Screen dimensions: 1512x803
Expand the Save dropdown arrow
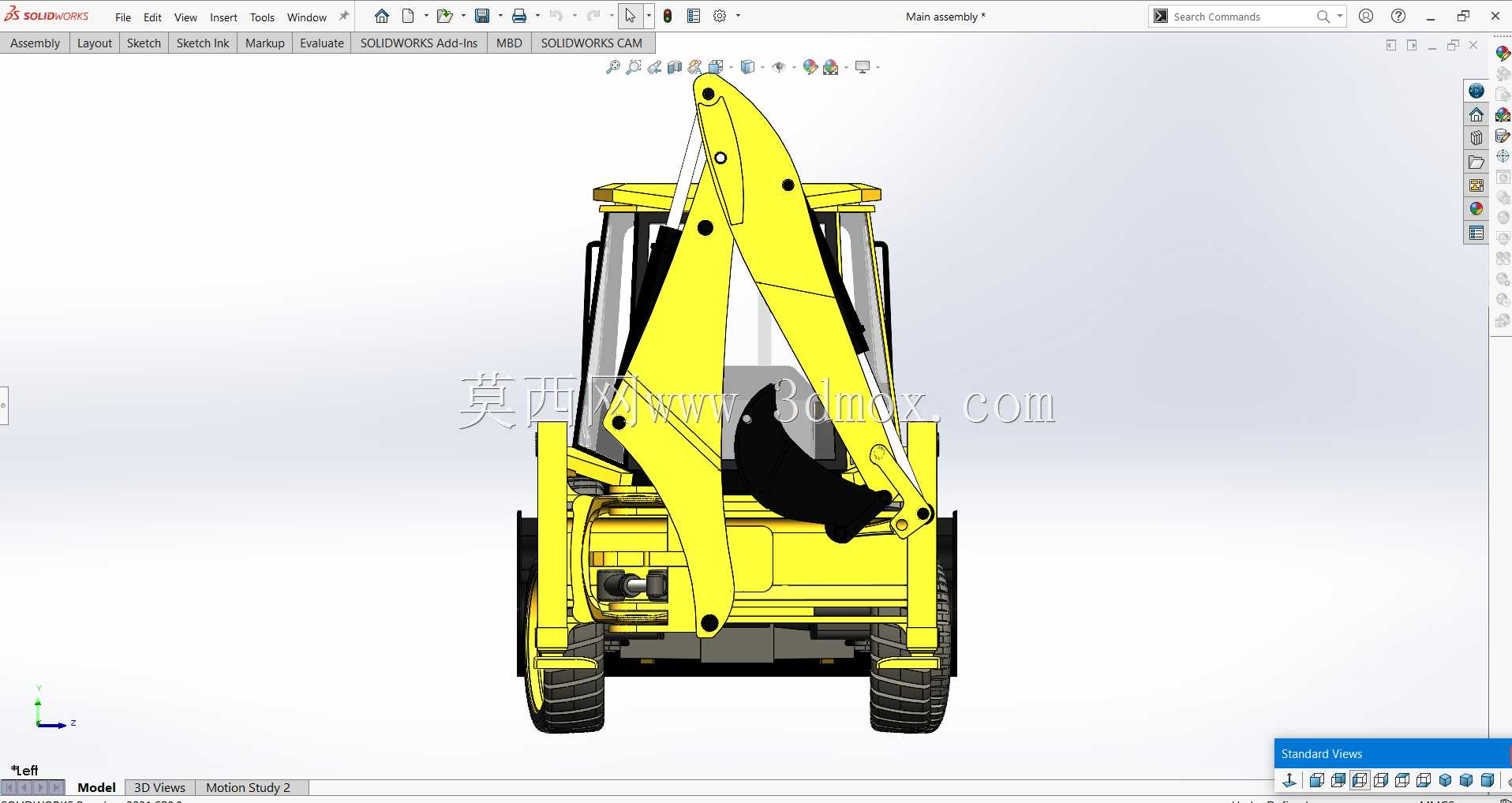point(500,16)
